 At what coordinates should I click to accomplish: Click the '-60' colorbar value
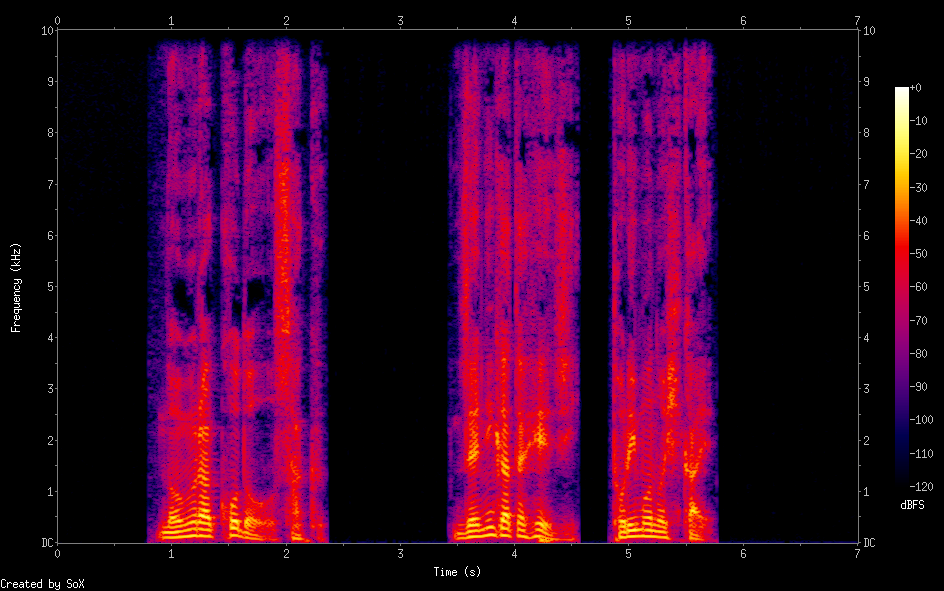[x=918, y=287]
